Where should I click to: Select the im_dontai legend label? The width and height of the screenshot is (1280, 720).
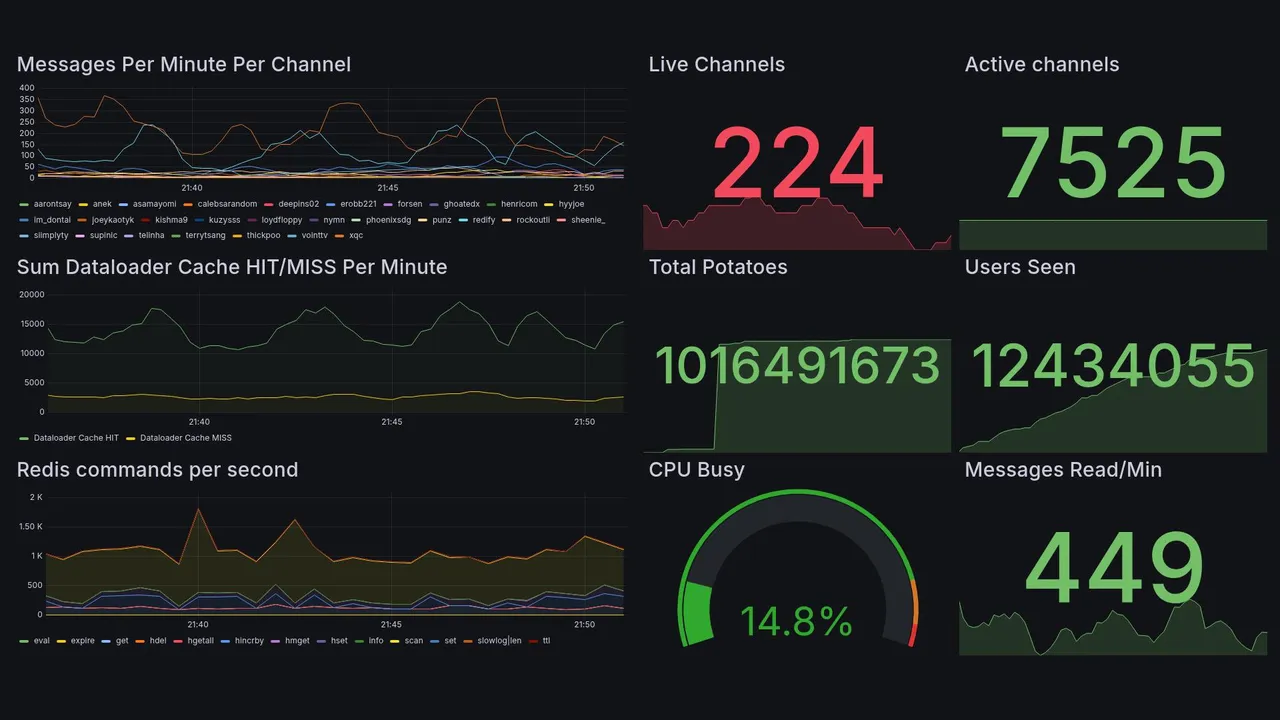(52, 220)
